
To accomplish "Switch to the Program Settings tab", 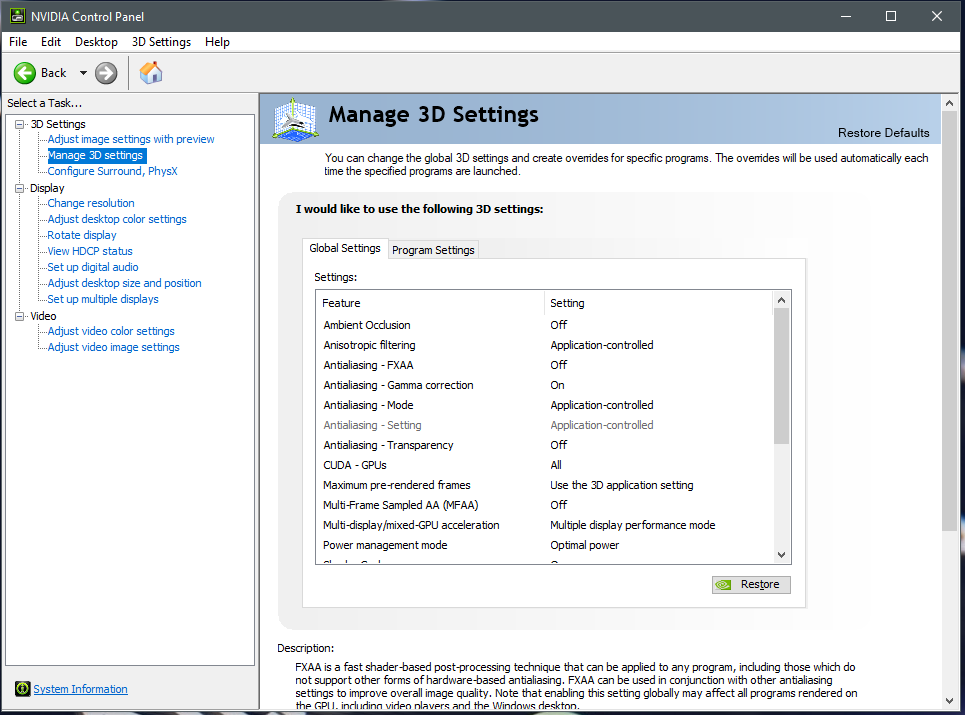I will [433, 250].
